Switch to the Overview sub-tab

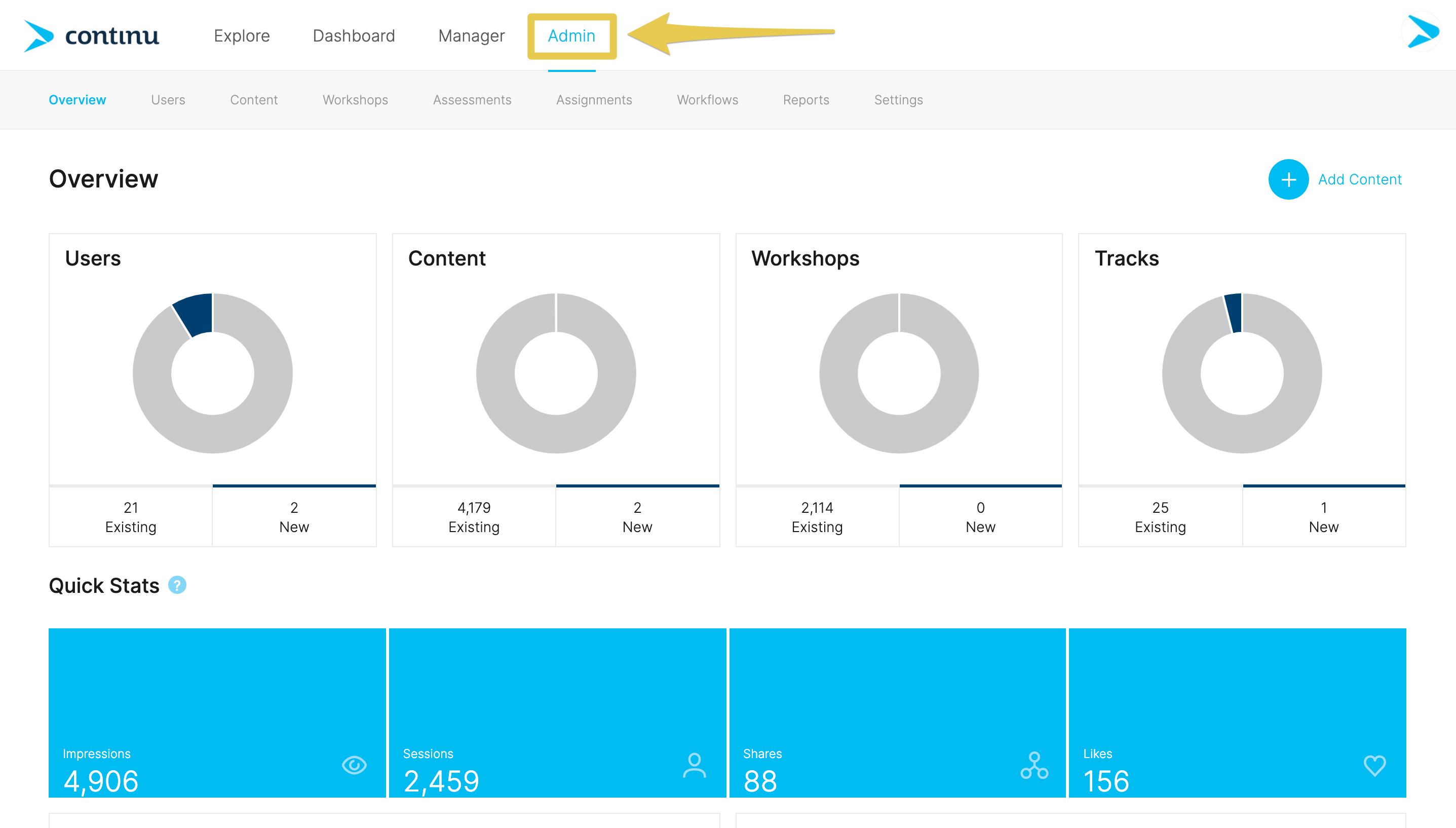coord(78,100)
